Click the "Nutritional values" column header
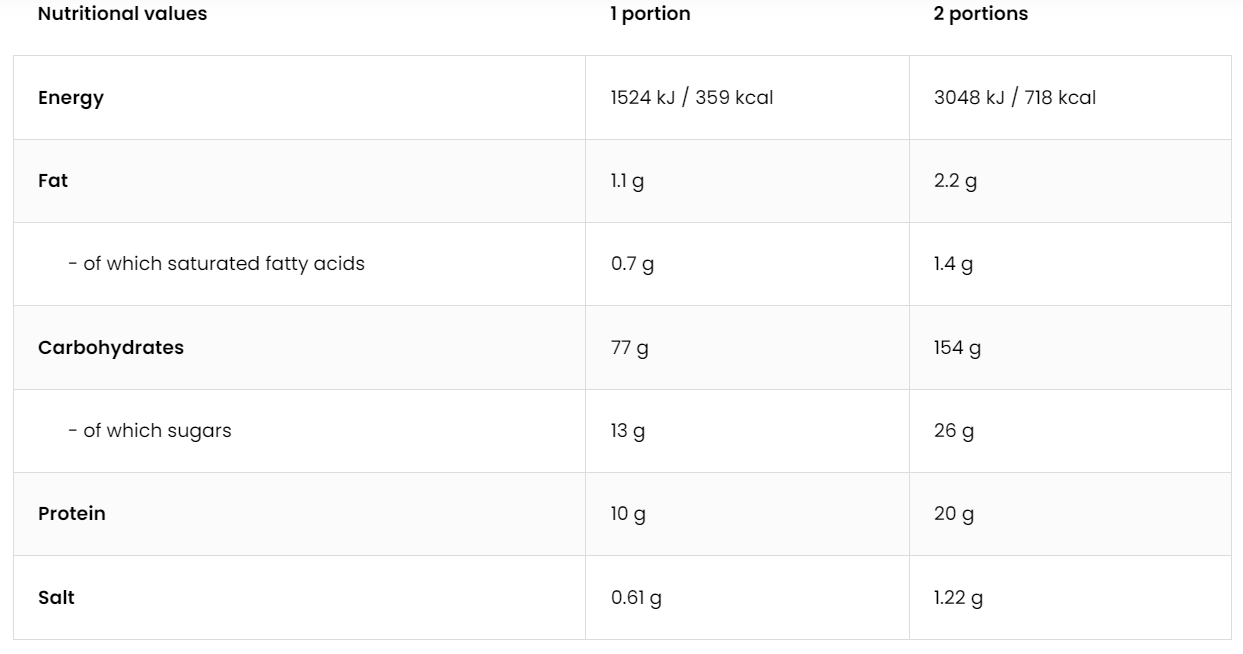 click(x=122, y=14)
